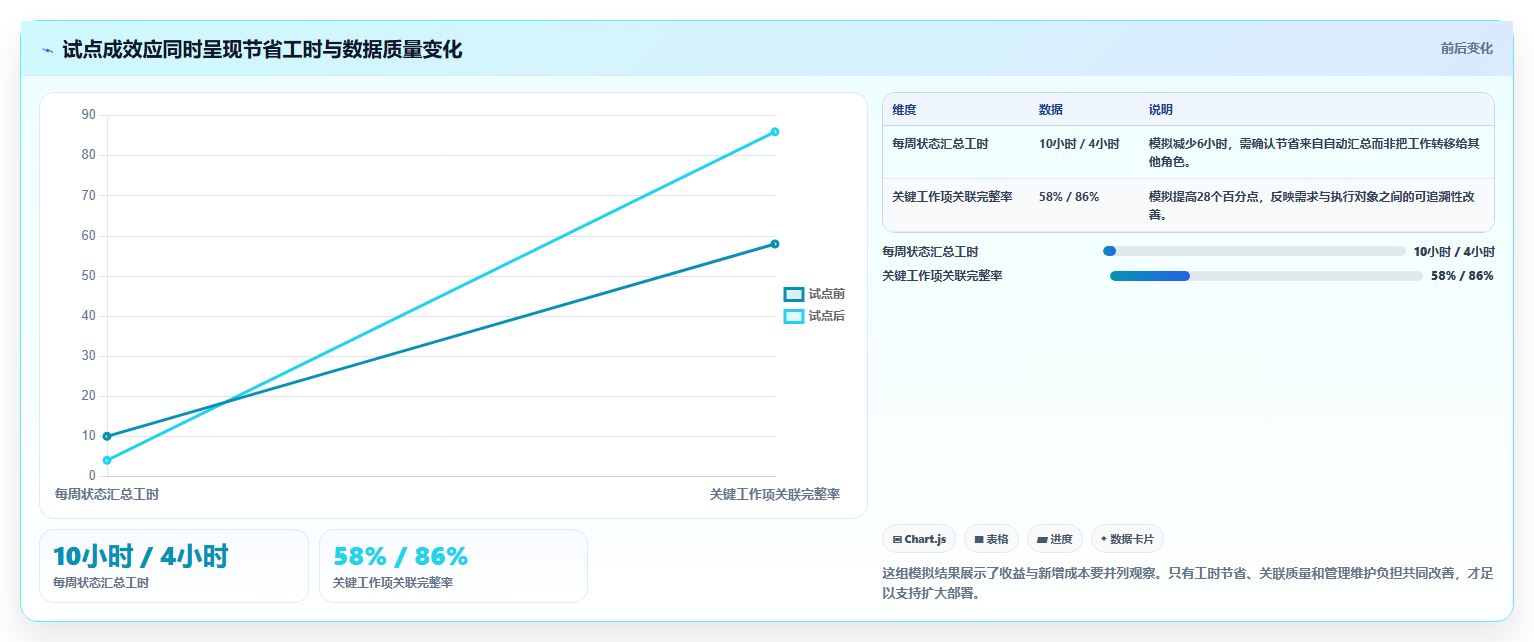Click the 说明 column header

point(1161,110)
